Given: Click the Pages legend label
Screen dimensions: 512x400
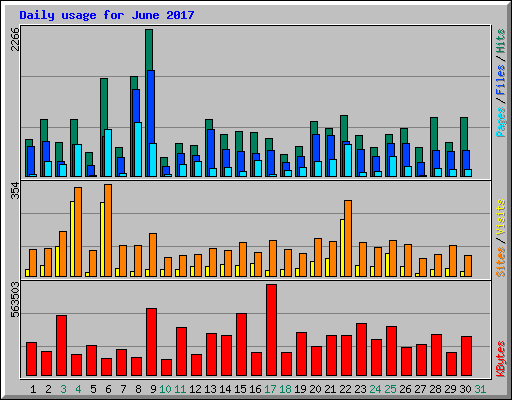Looking at the screenshot, I should (x=501, y=122).
